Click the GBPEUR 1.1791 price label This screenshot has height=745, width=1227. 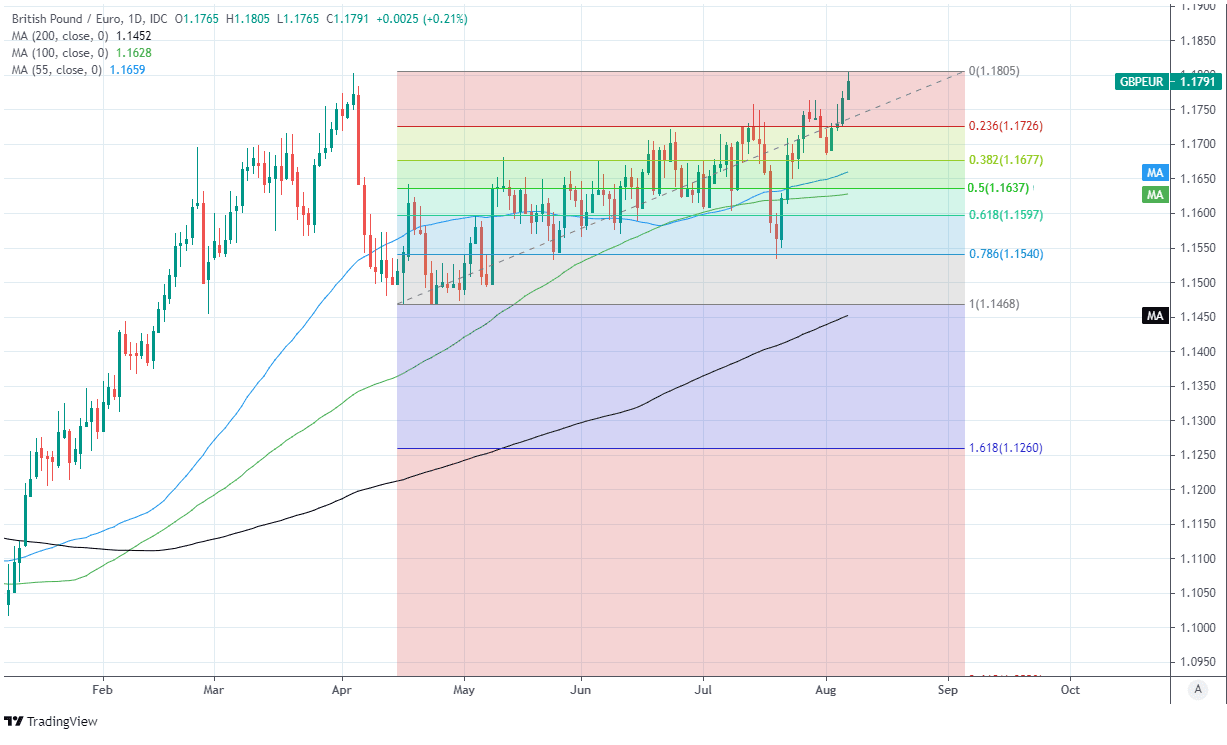point(1168,82)
